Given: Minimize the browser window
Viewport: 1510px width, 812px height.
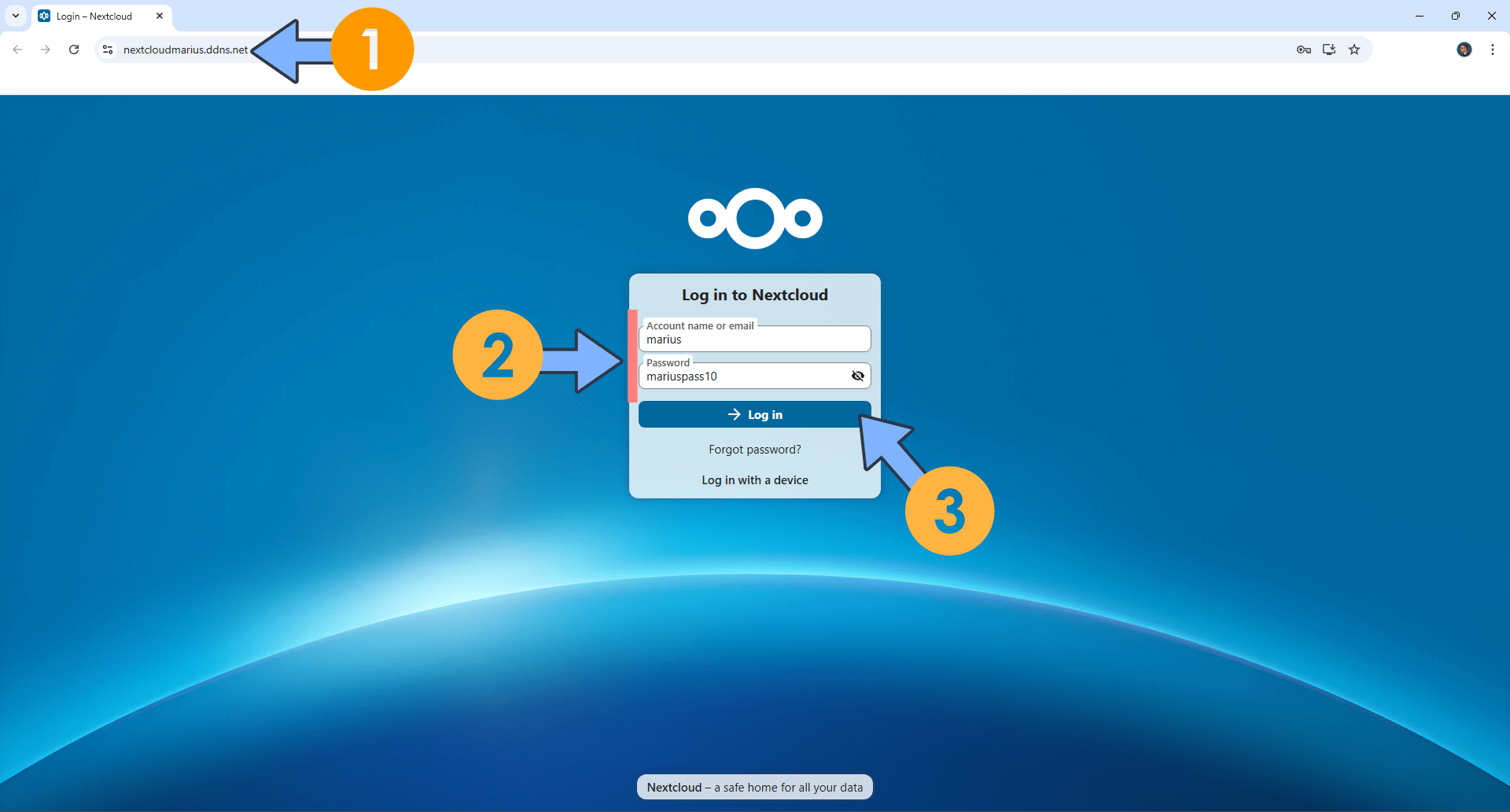Looking at the screenshot, I should click(1419, 16).
